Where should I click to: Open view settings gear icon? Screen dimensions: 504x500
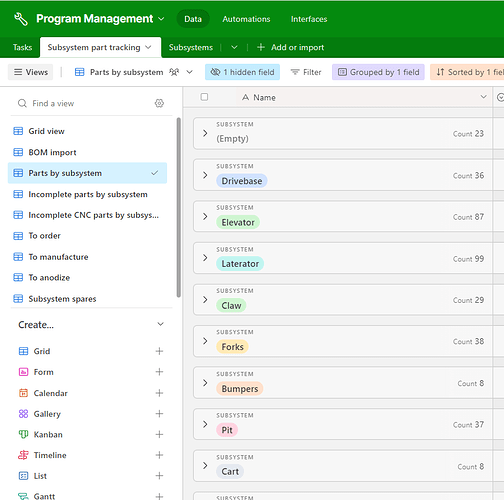159,103
